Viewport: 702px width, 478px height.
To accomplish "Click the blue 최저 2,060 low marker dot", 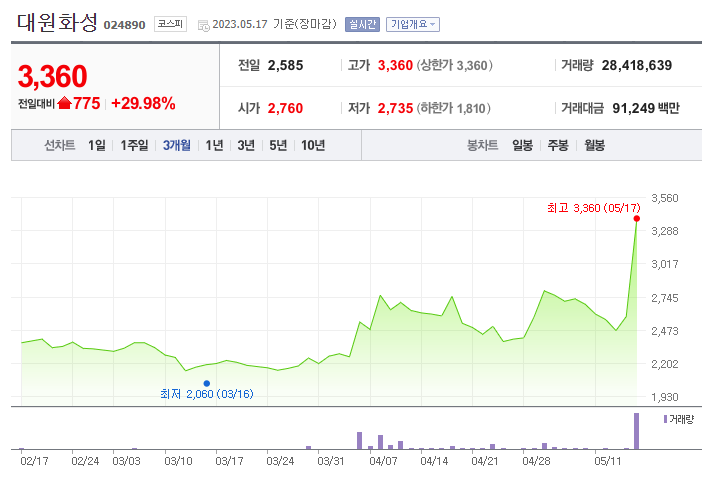I will click(206, 383).
